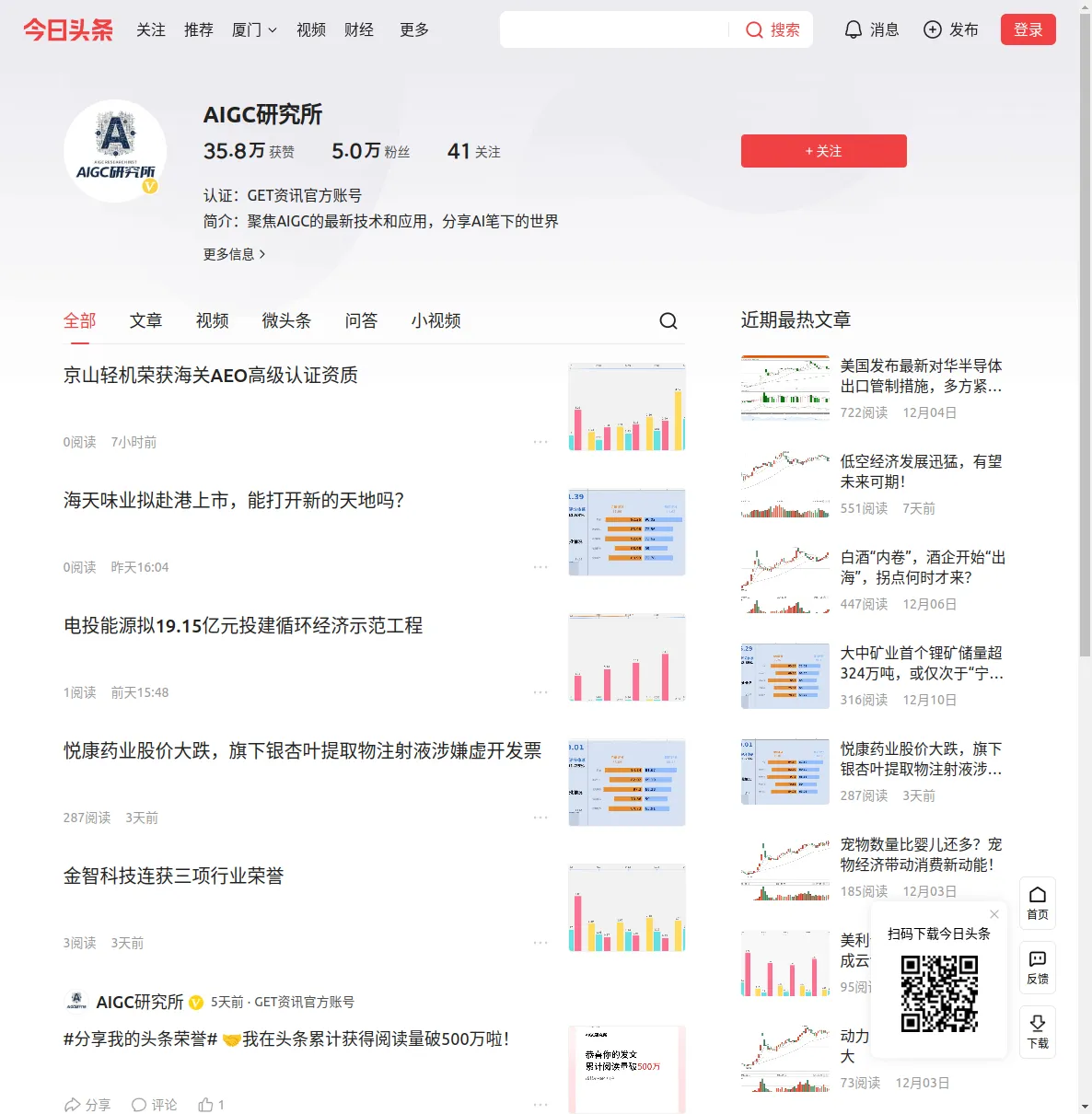Screen dimensions: 1092x1114
Task: Click the AIGC研究所 profile avatar
Action: (x=115, y=151)
